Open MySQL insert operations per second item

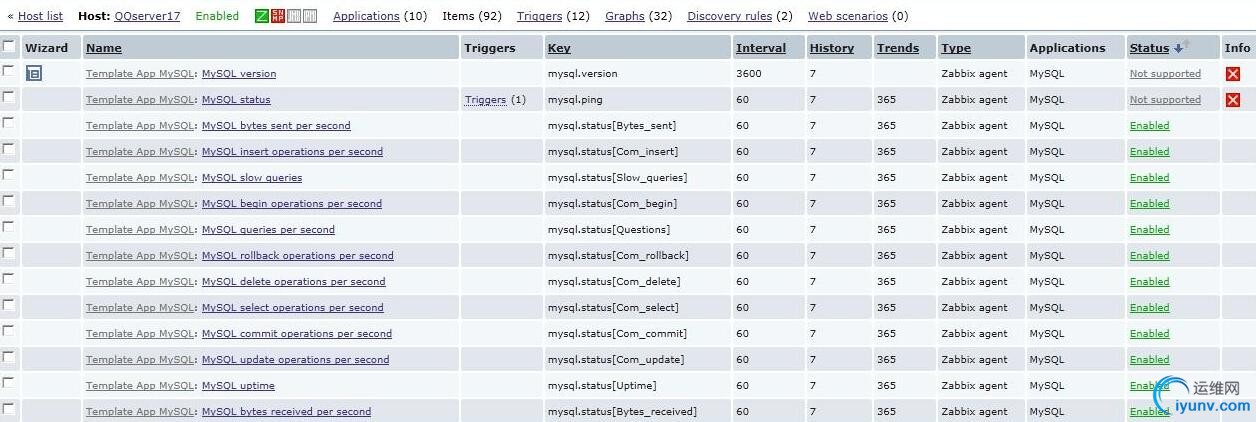(292, 152)
